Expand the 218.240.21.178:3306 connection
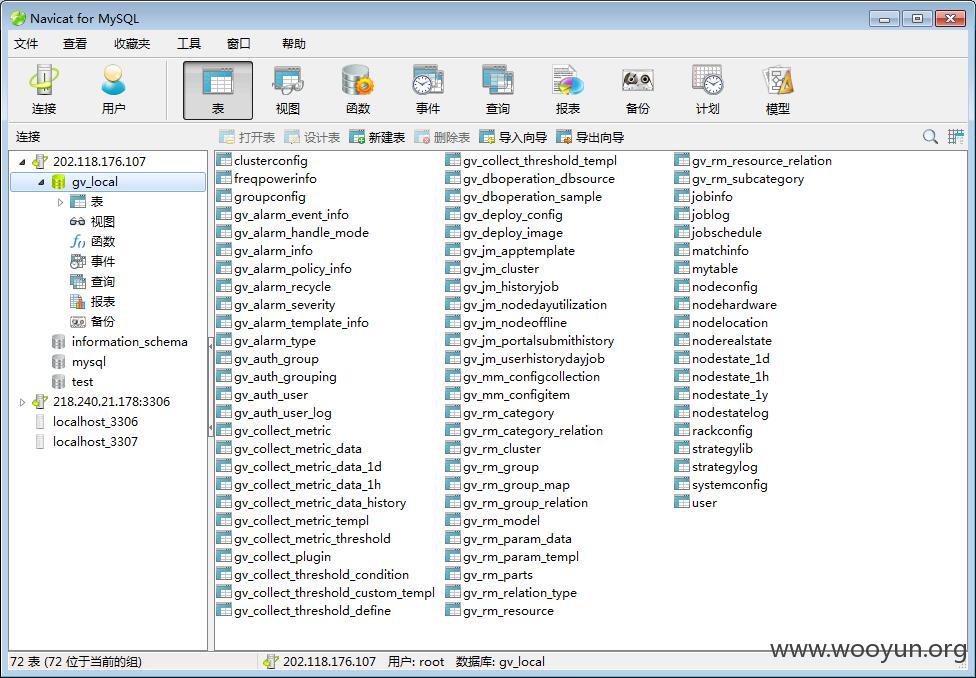This screenshot has height=678, width=976. point(22,402)
